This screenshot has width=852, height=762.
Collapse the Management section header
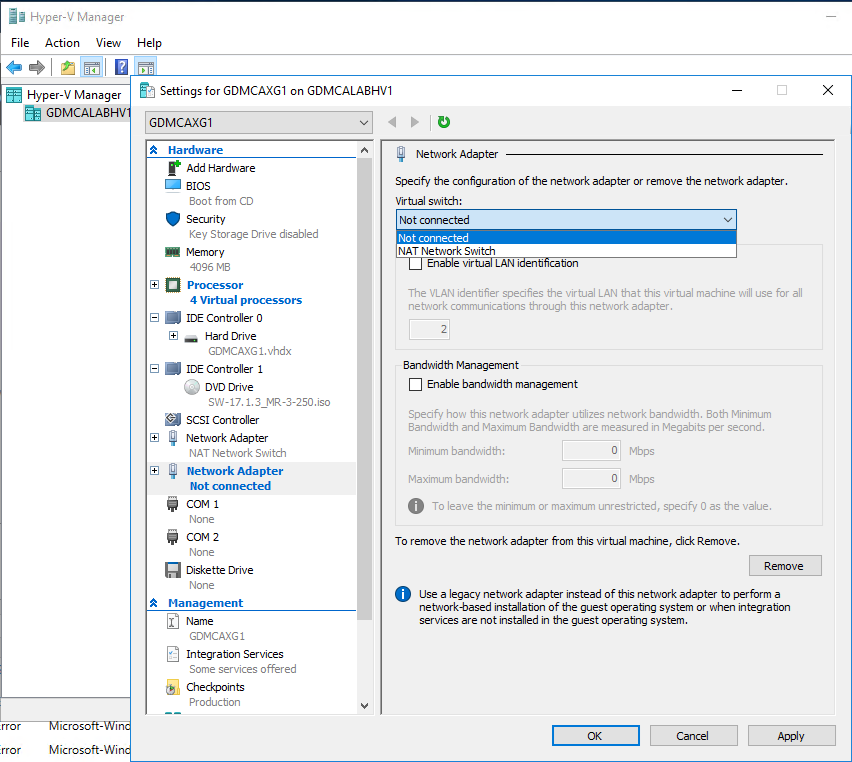pos(154,603)
